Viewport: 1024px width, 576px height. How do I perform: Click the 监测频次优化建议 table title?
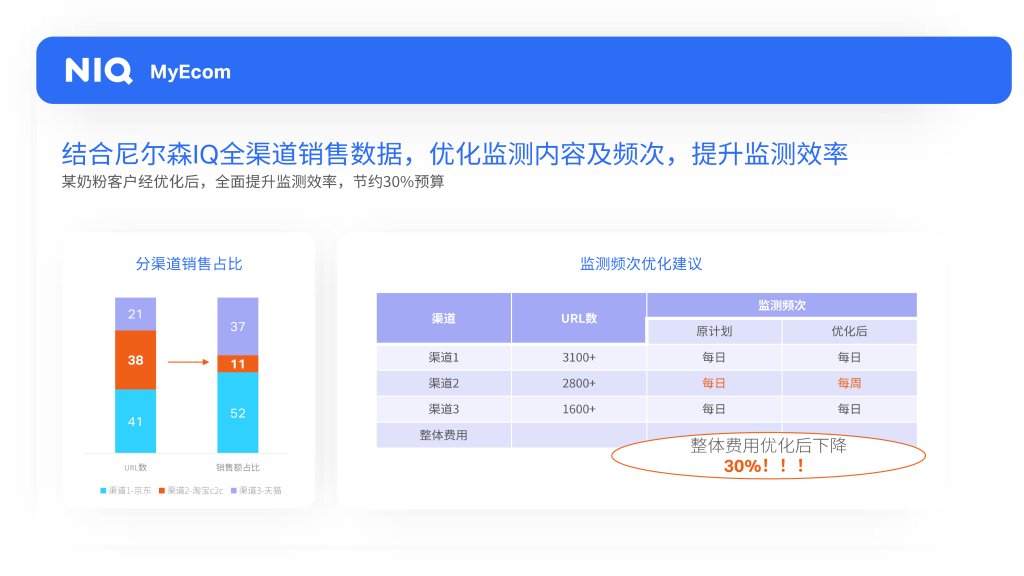[x=641, y=264]
